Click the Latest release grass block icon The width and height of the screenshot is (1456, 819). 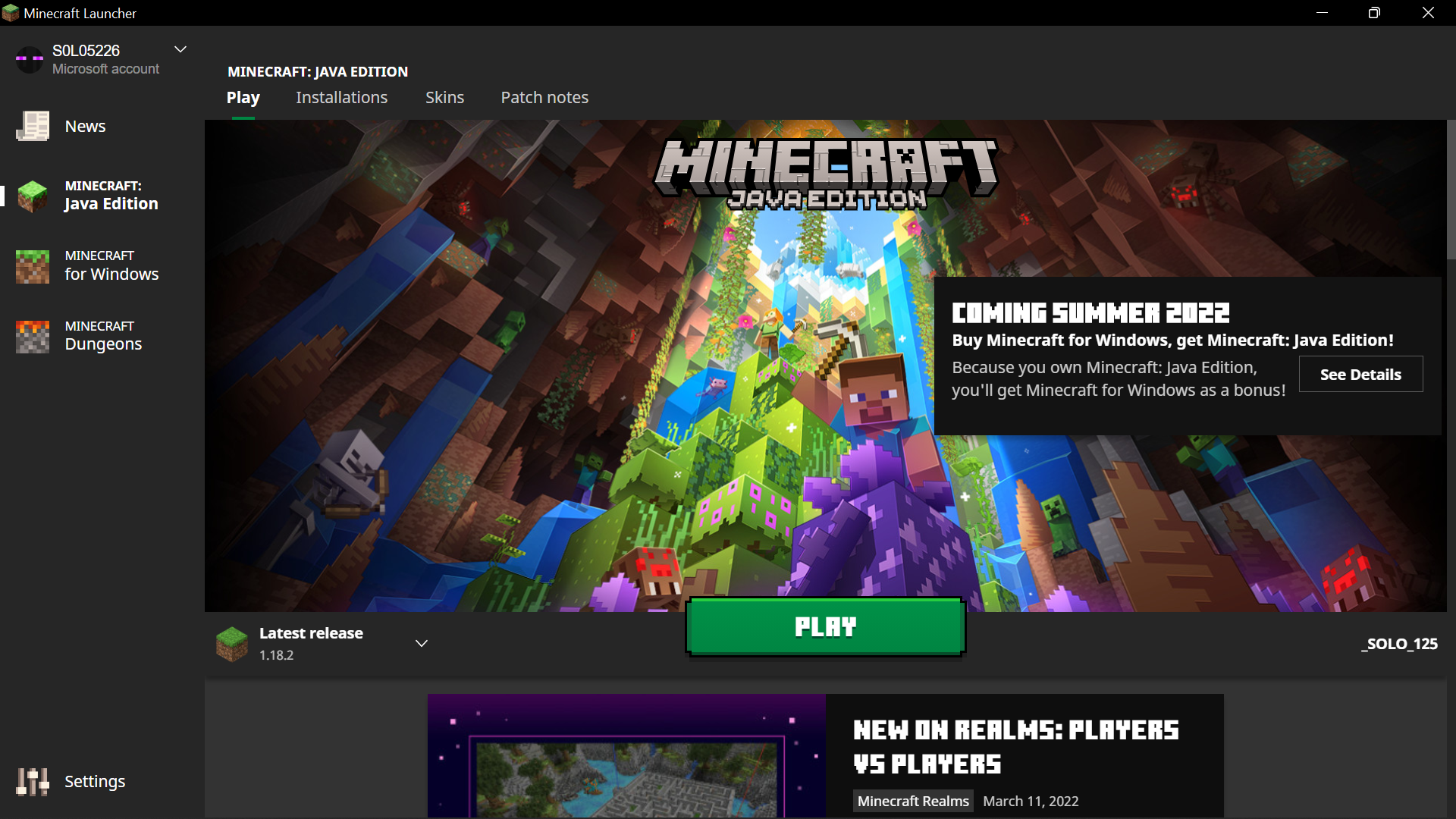pyautogui.click(x=232, y=644)
